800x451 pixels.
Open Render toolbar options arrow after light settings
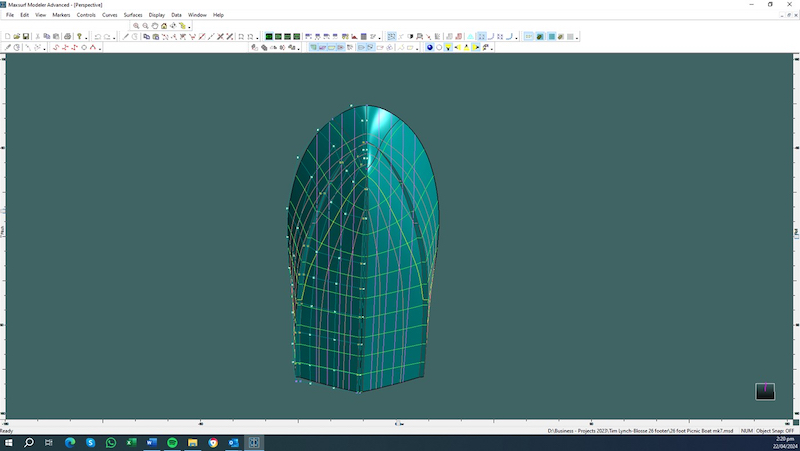tap(491, 48)
